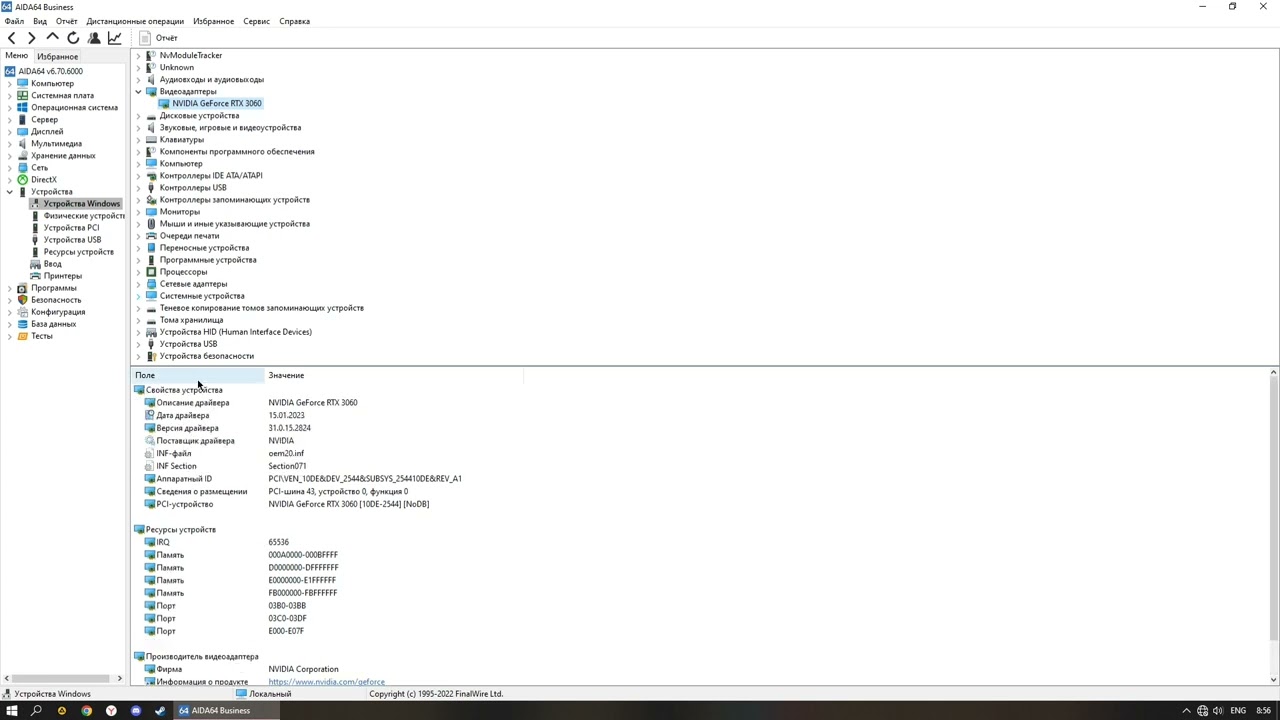The height and width of the screenshot is (720, 1280).
Task: Open Устройства USB in the sidebar tree
Action: (72, 240)
